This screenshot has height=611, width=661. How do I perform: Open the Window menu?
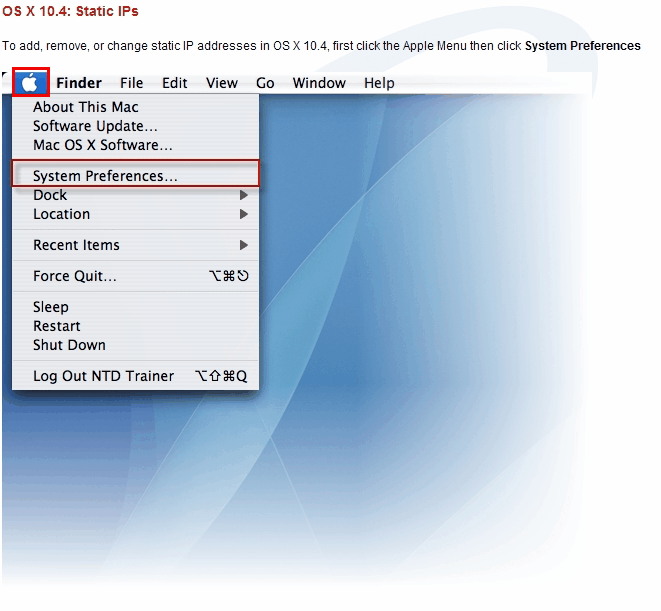point(319,83)
